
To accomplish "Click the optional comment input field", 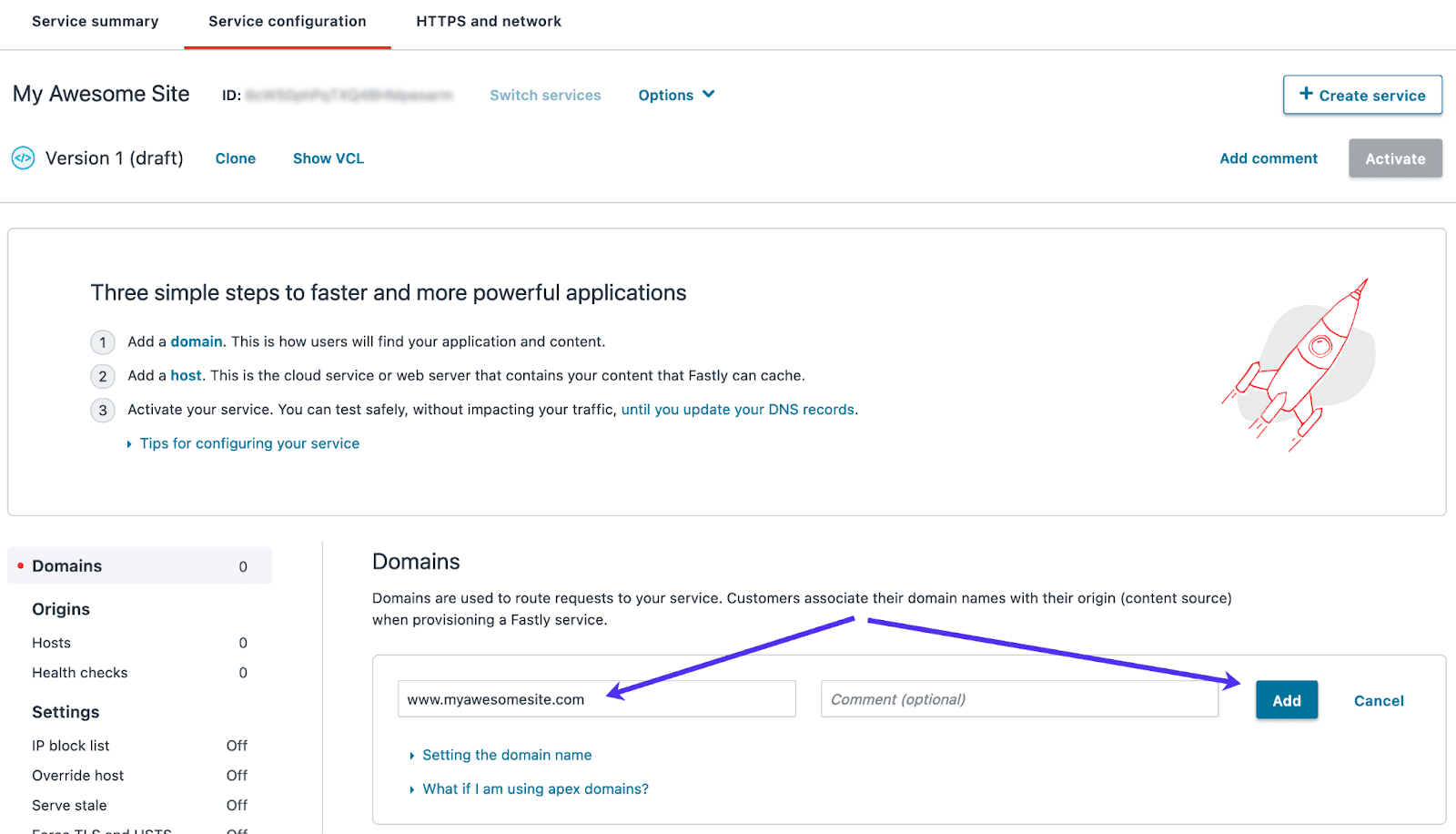I will [1018, 698].
